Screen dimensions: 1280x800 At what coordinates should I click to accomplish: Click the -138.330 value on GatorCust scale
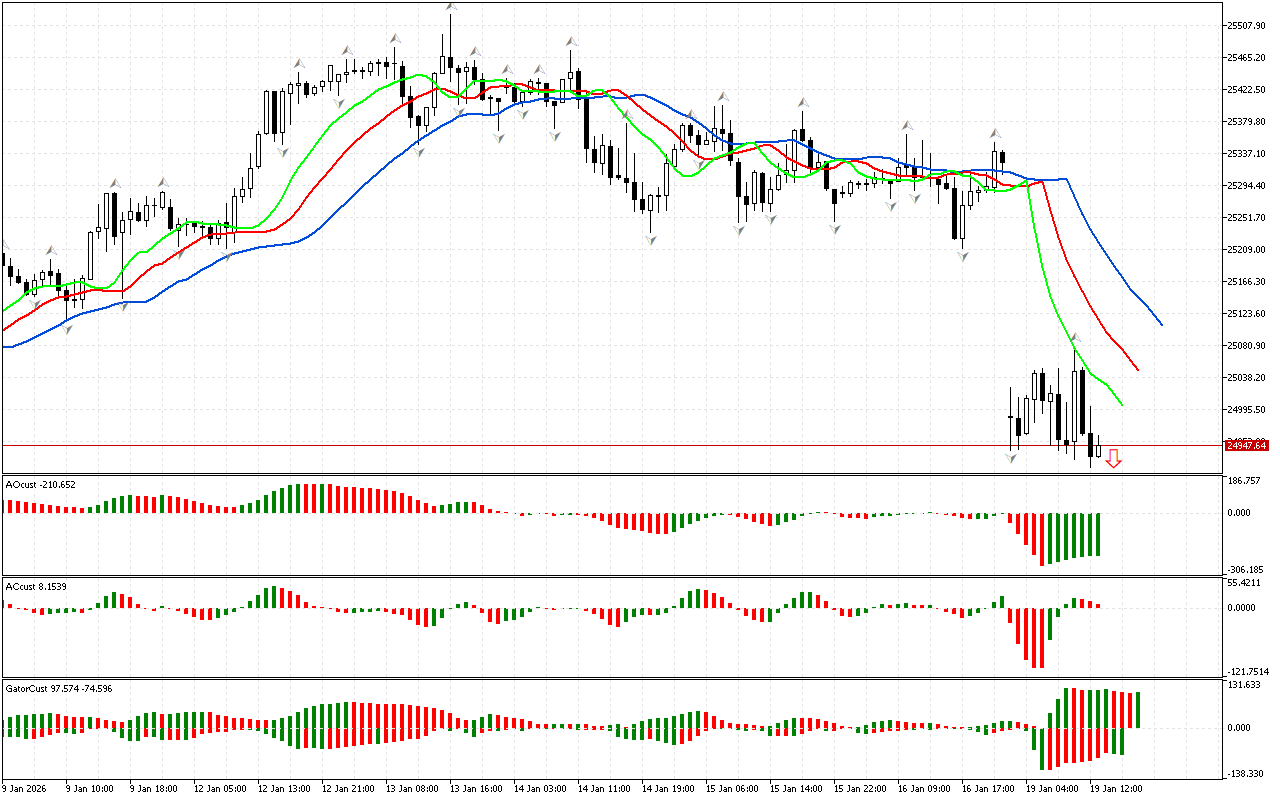[1246, 774]
